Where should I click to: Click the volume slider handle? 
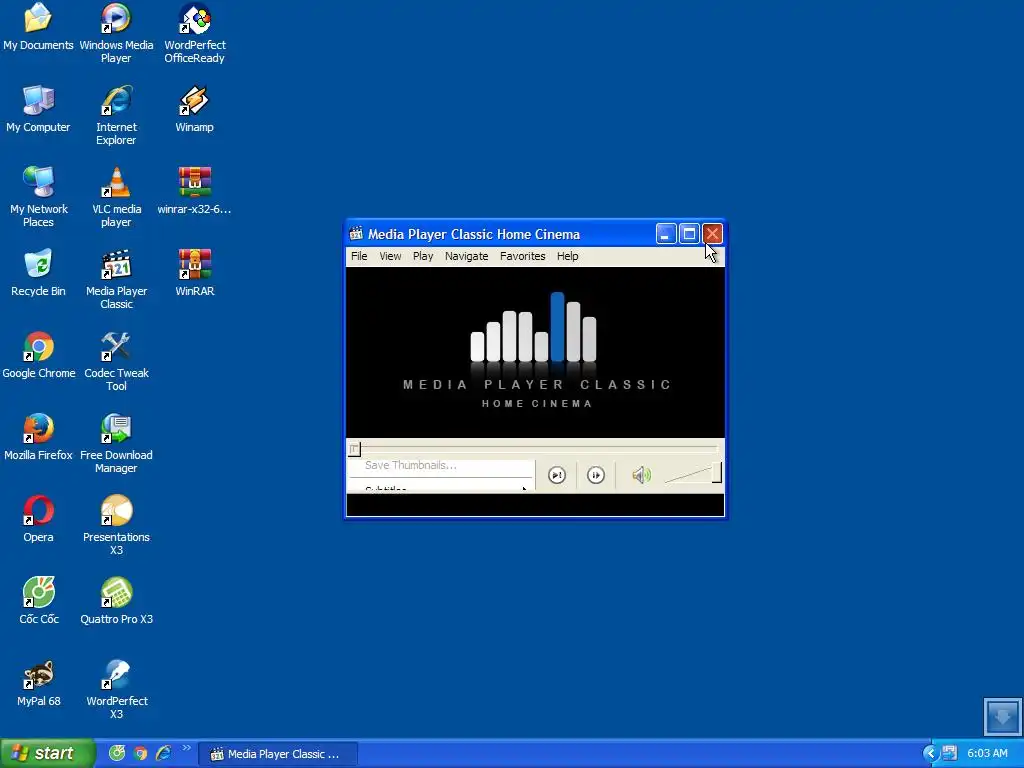716,473
